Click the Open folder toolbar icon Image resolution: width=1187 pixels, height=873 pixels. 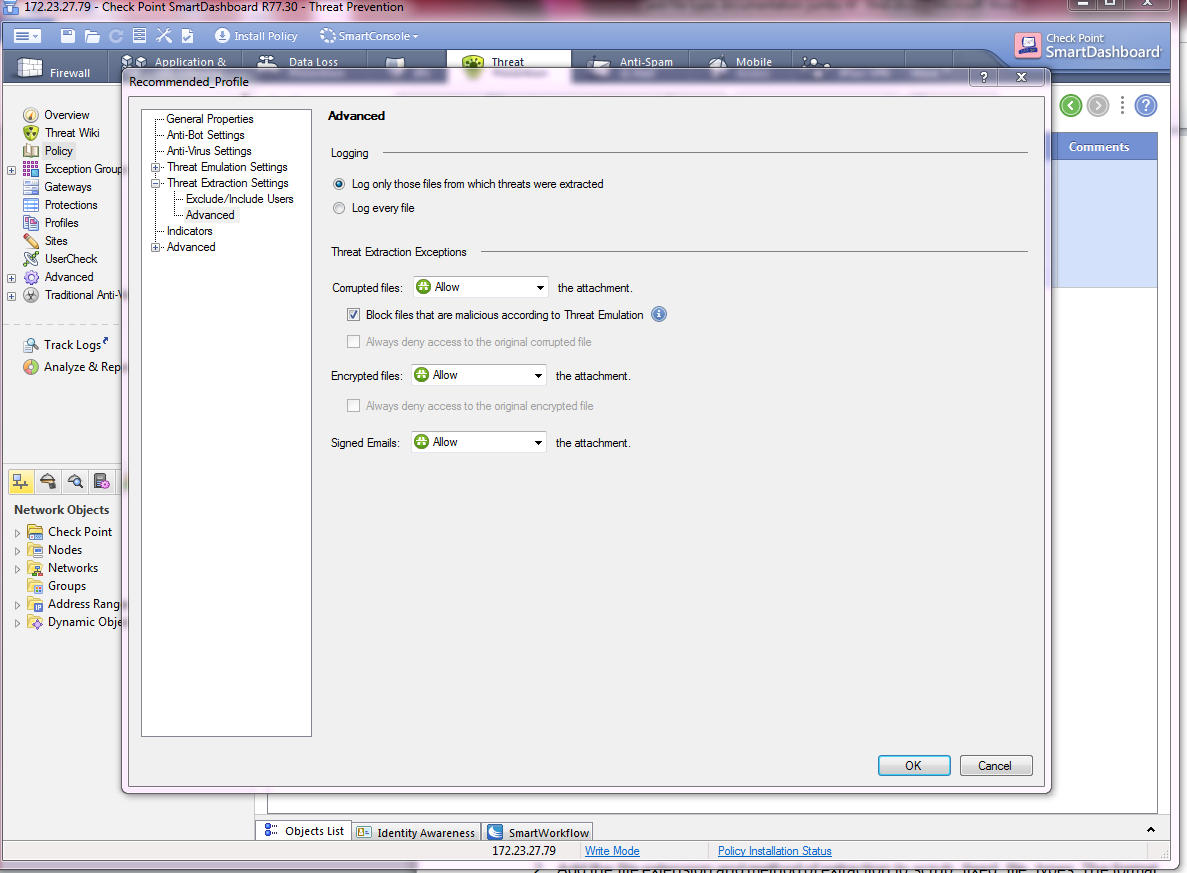point(92,36)
